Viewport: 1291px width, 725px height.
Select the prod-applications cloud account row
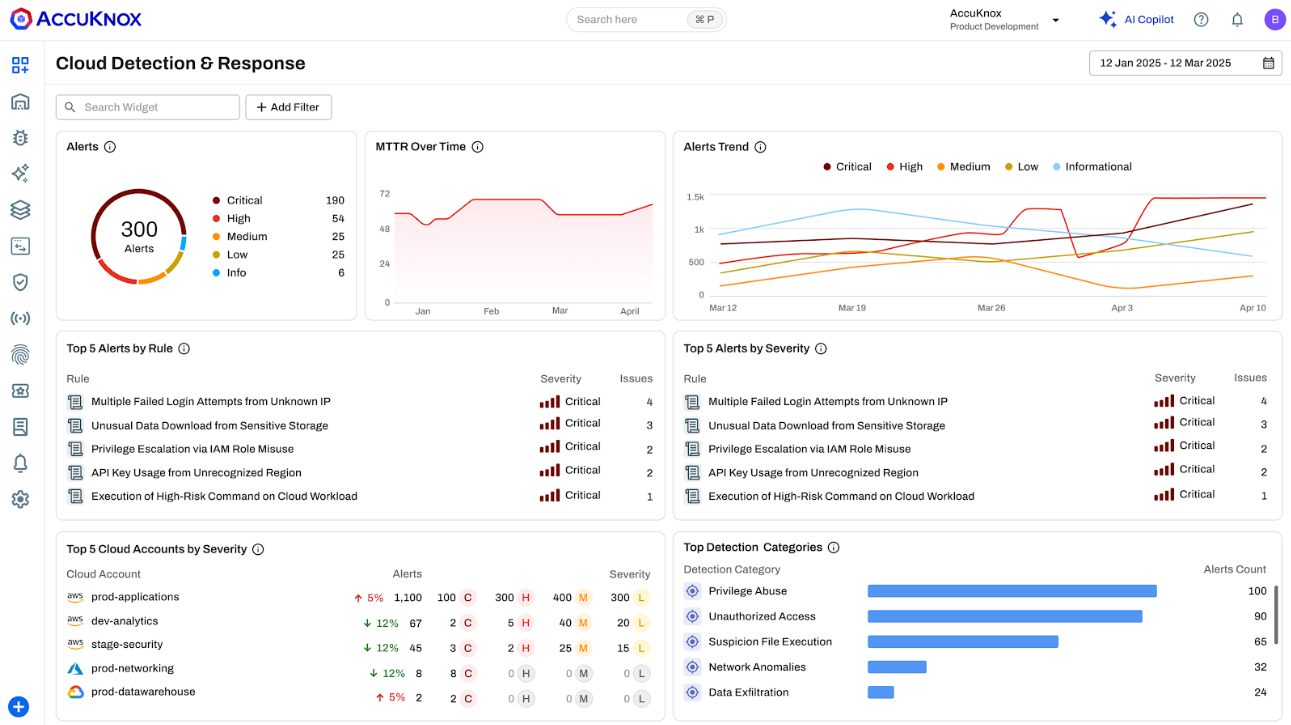point(359,598)
